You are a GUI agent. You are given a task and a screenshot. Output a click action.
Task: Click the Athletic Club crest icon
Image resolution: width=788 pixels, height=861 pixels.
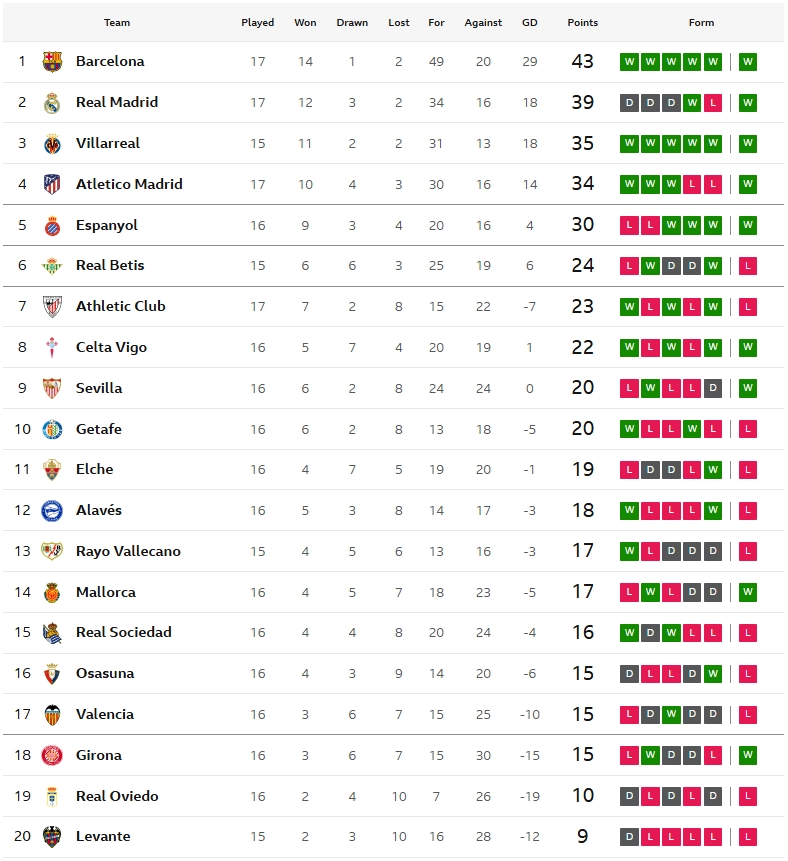pos(52,307)
